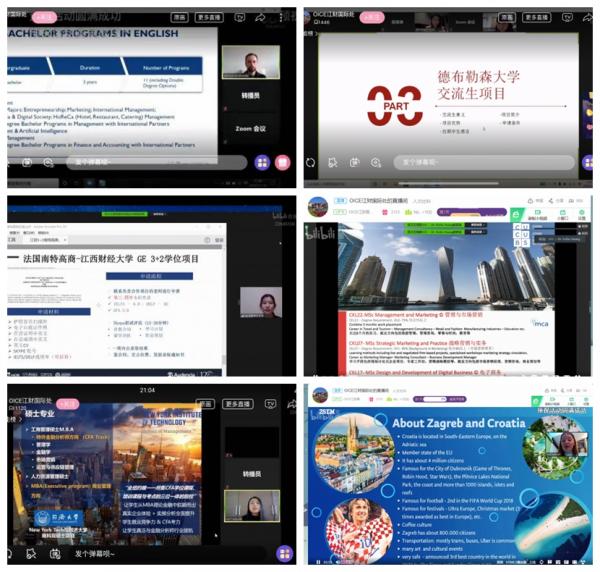This screenshot has height=572, width=600.
Task: Tap TV cast icon in Bachelor Programs stream
Action: 240,18
